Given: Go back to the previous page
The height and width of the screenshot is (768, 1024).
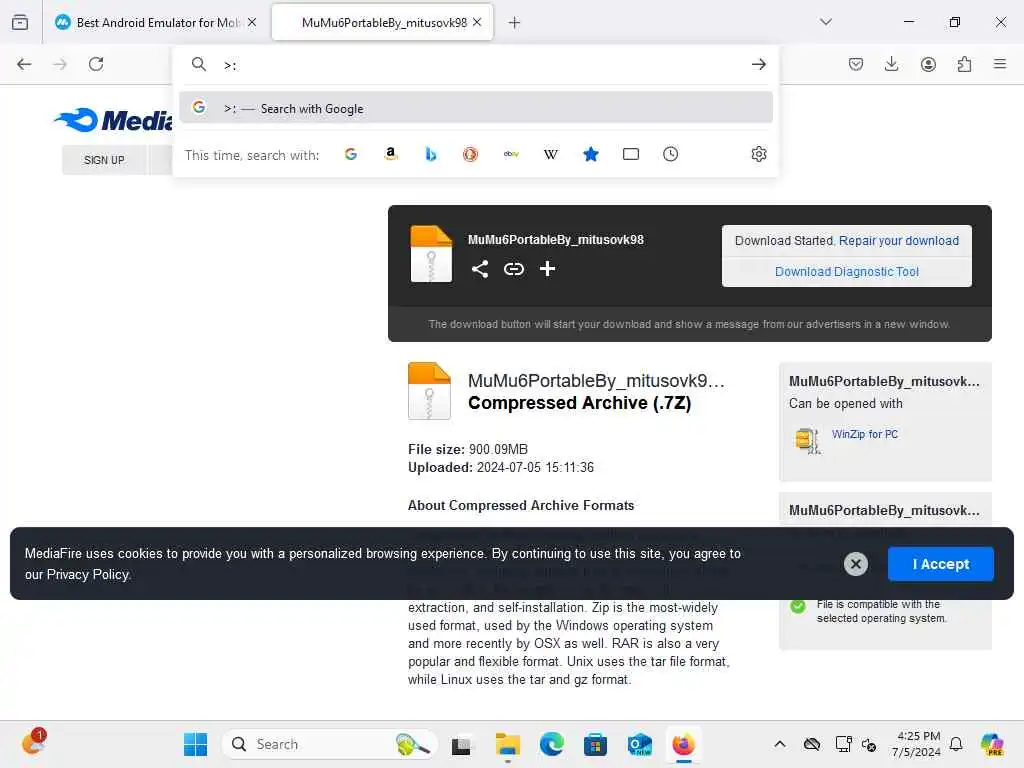Looking at the screenshot, I should tap(24, 64).
